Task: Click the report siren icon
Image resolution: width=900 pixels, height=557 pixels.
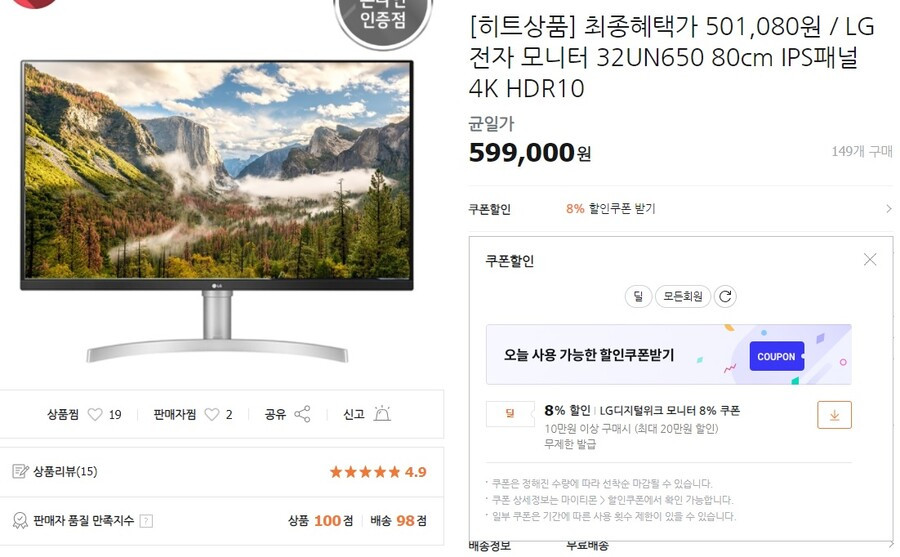Action: pyautogui.click(x=382, y=413)
